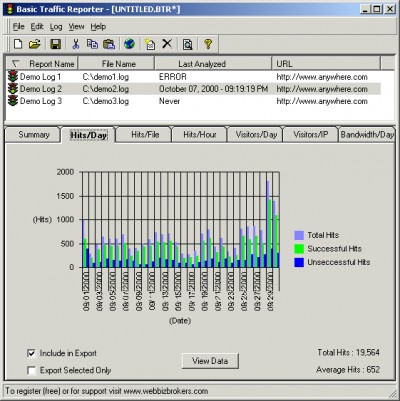Click the URL column header

click(326, 64)
